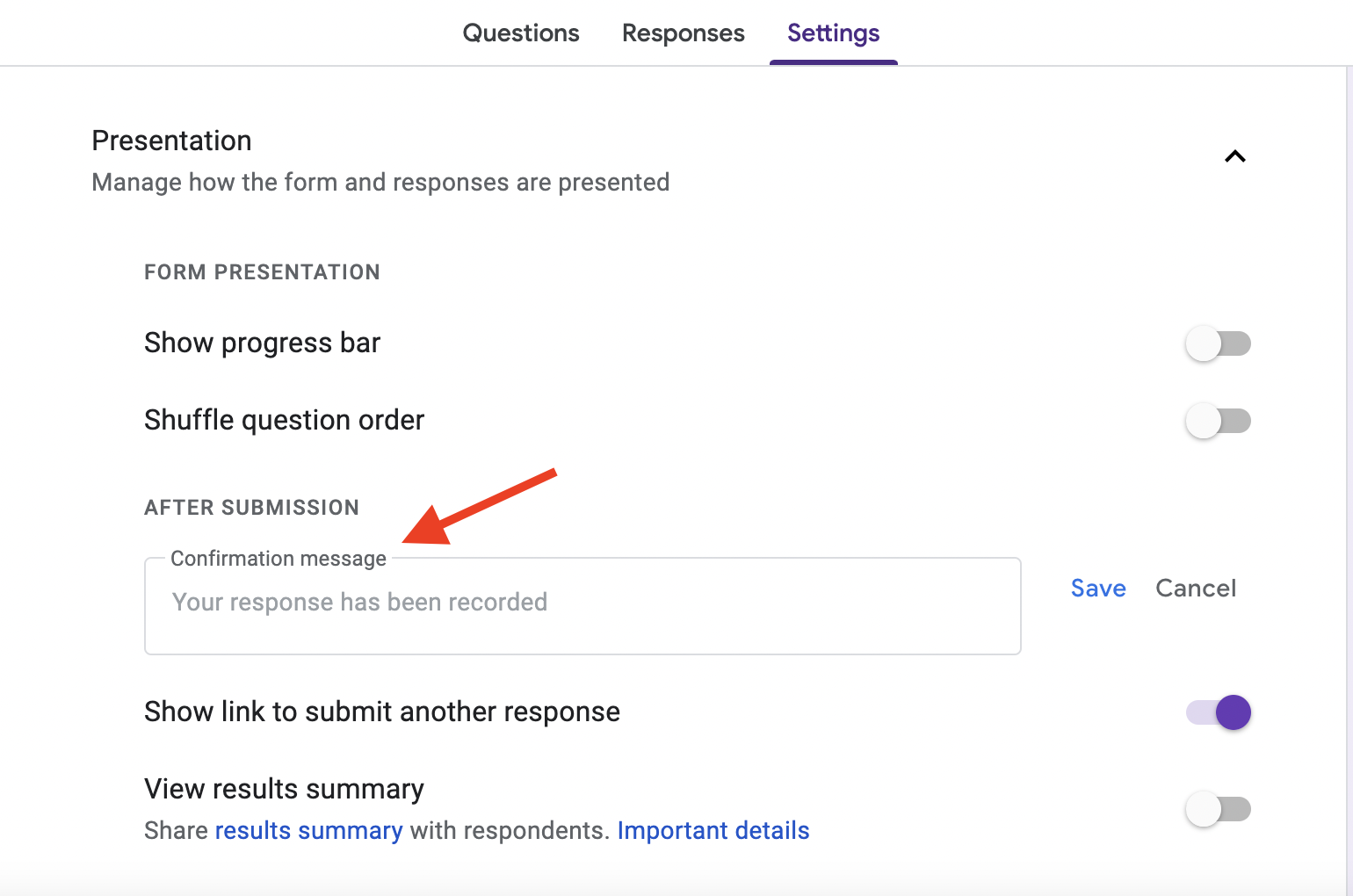Enable the Show progress bar switch
The width and height of the screenshot is (1353, 896).
1218,343
